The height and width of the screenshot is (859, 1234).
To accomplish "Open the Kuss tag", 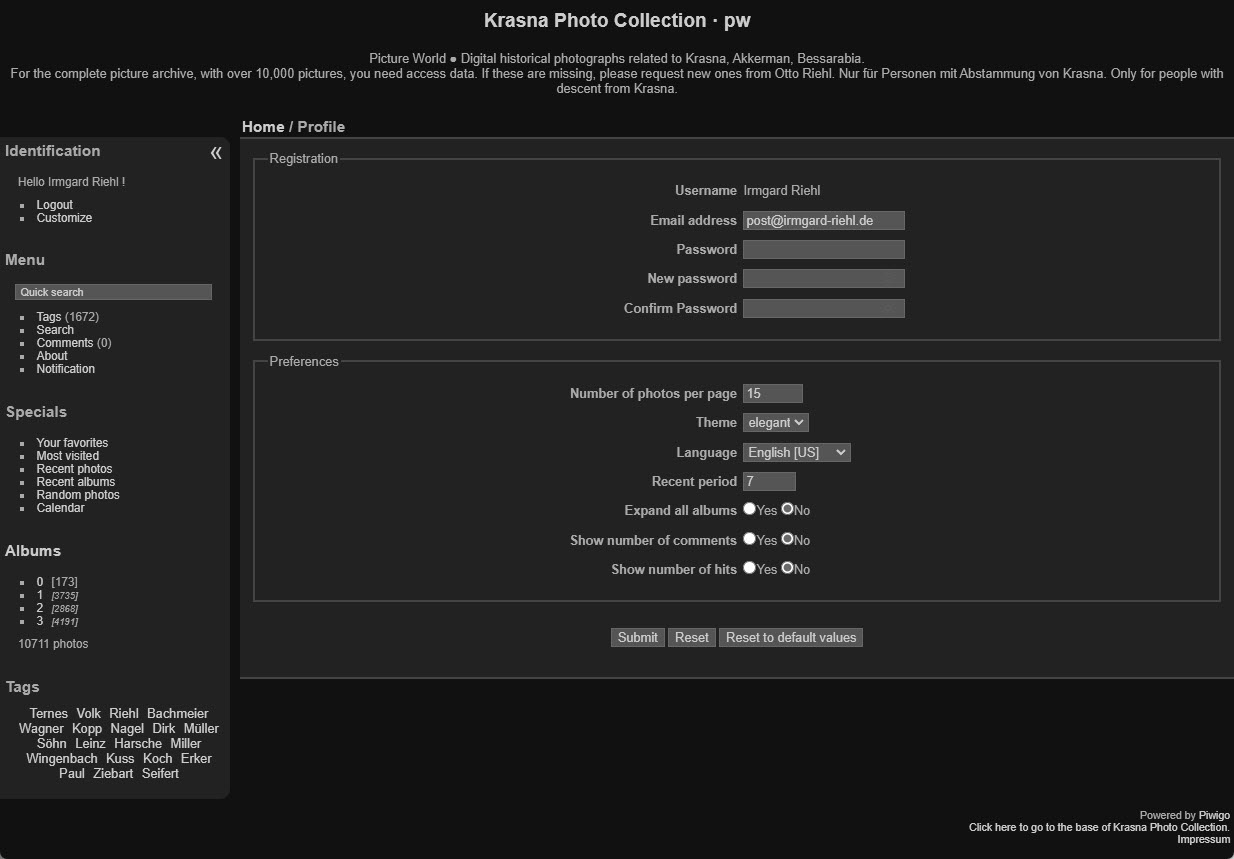I will tap(120, 758).
